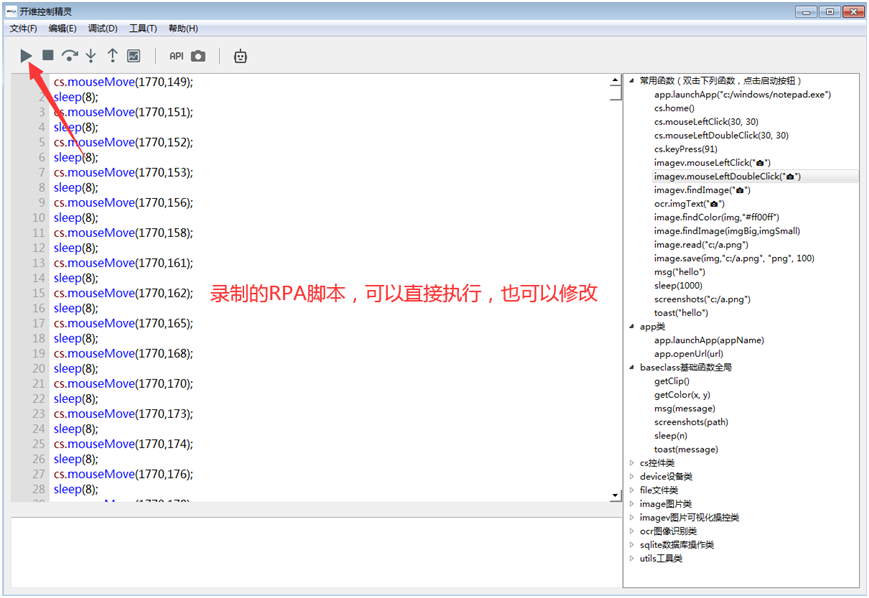Select app.launchApp(appName) entry
Viewport: 869px width, 598px height.
[709, 340]
